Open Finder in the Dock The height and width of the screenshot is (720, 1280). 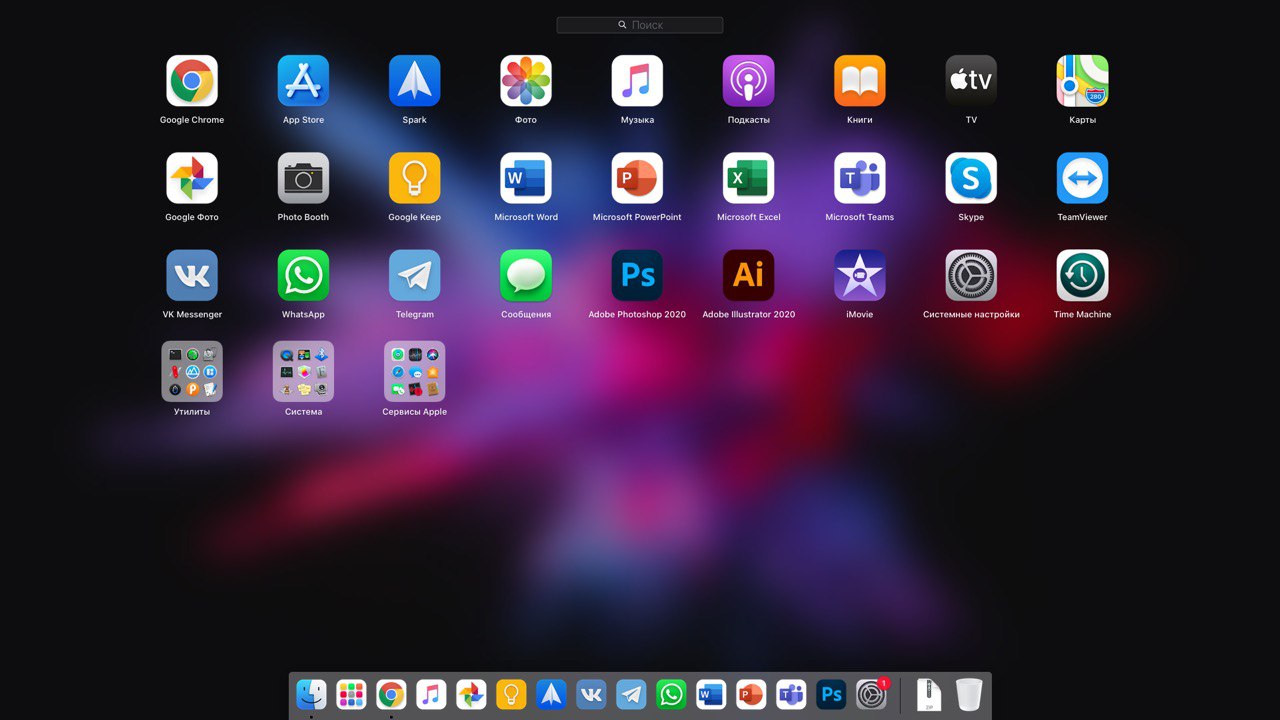tap(311, 694)
